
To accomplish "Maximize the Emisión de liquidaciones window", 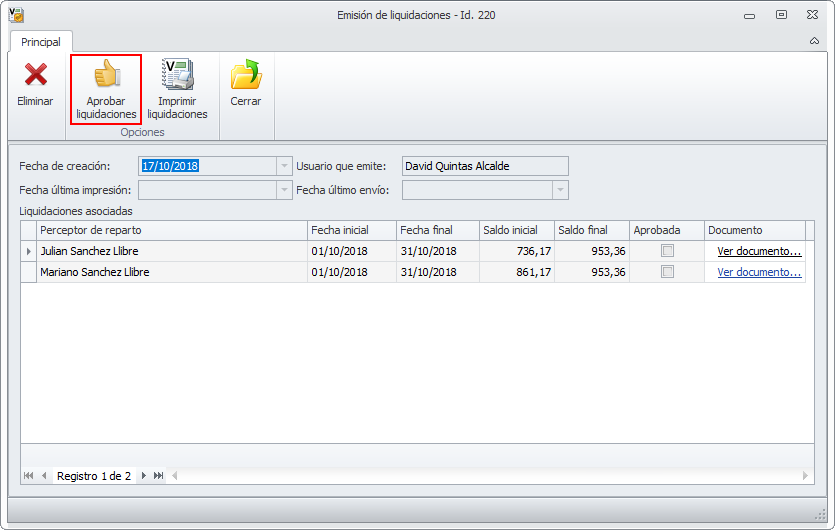I will (781, 14).
